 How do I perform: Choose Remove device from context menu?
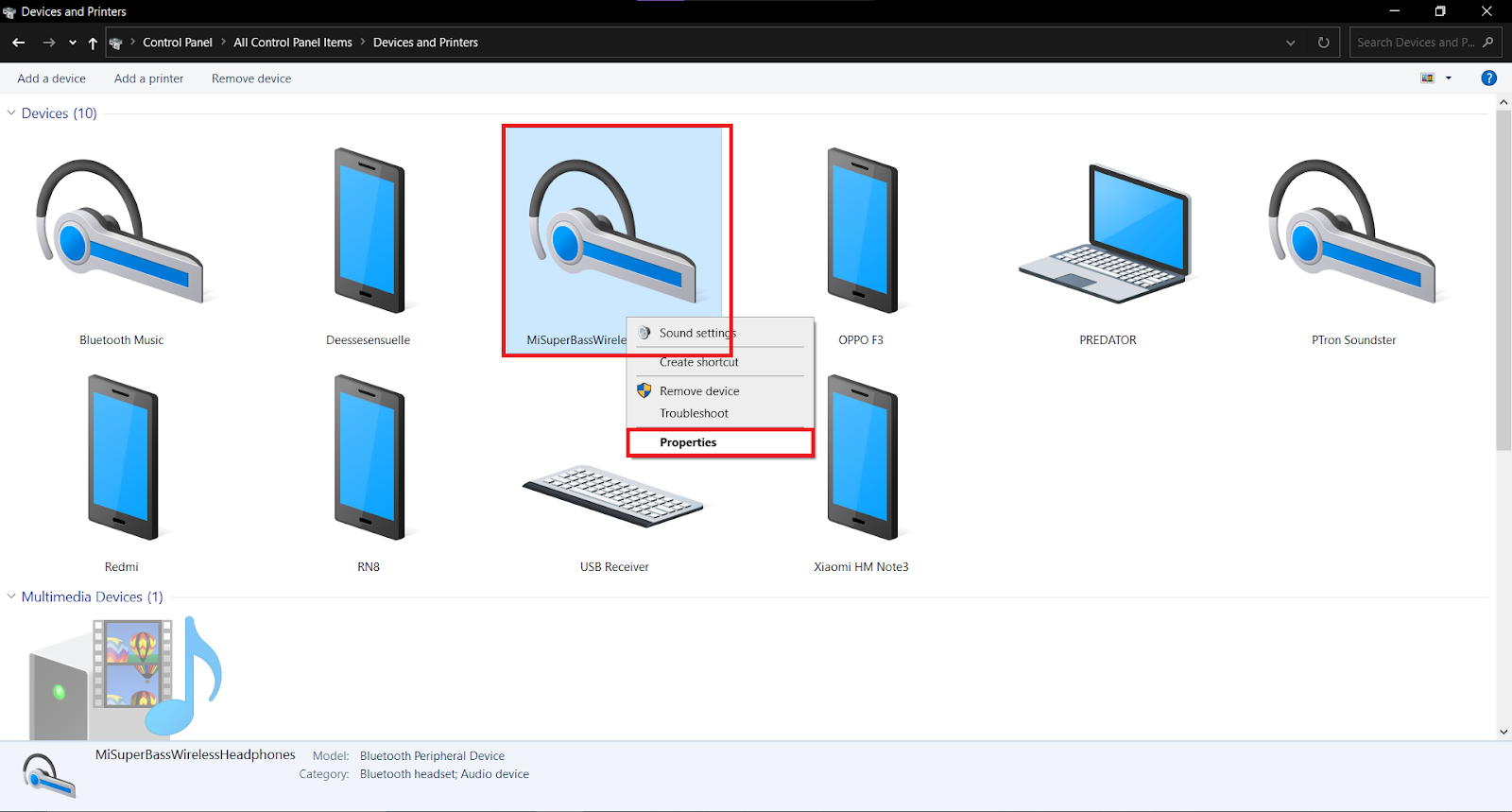720,391
